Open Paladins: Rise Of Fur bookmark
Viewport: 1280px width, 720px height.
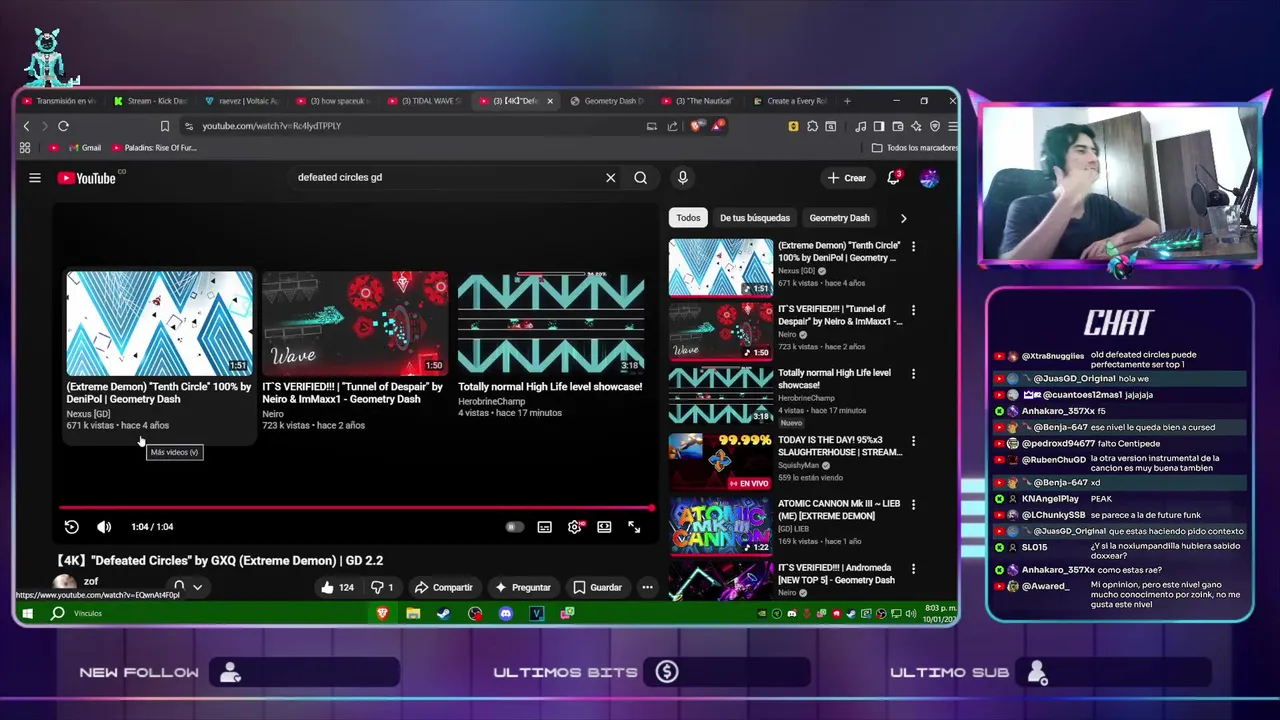coord(155,148)
